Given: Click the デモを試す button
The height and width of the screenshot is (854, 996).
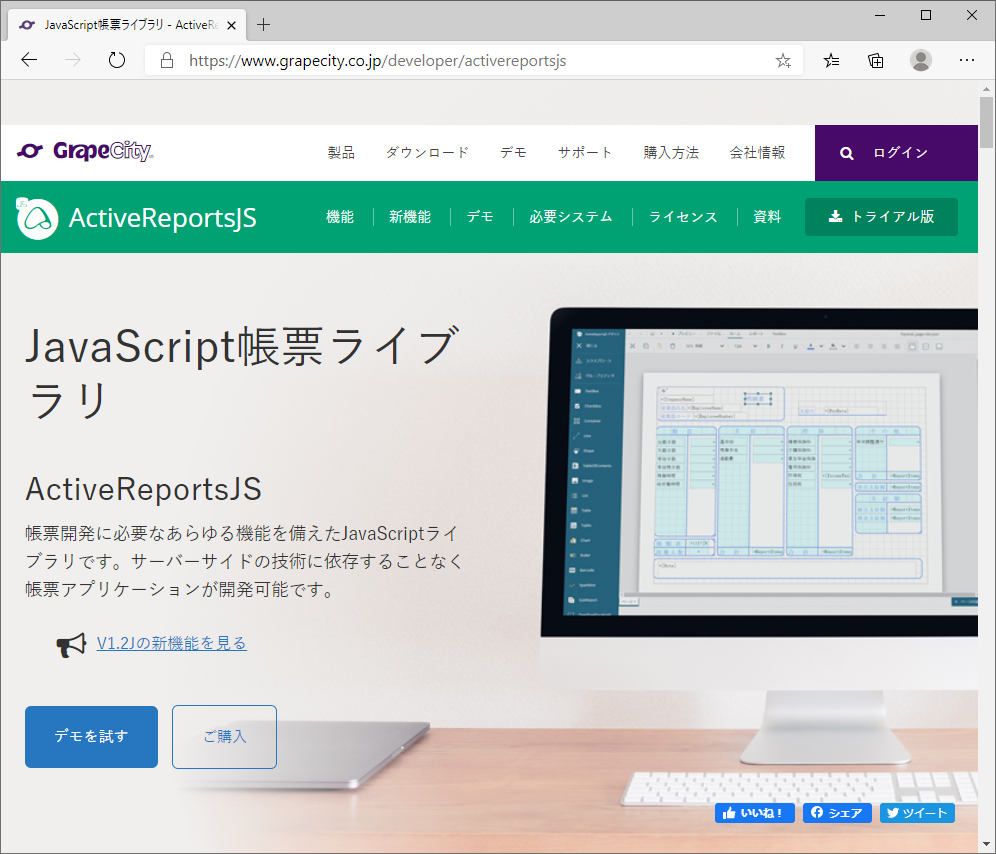Looking at the screenshot, I should point(91,736).
